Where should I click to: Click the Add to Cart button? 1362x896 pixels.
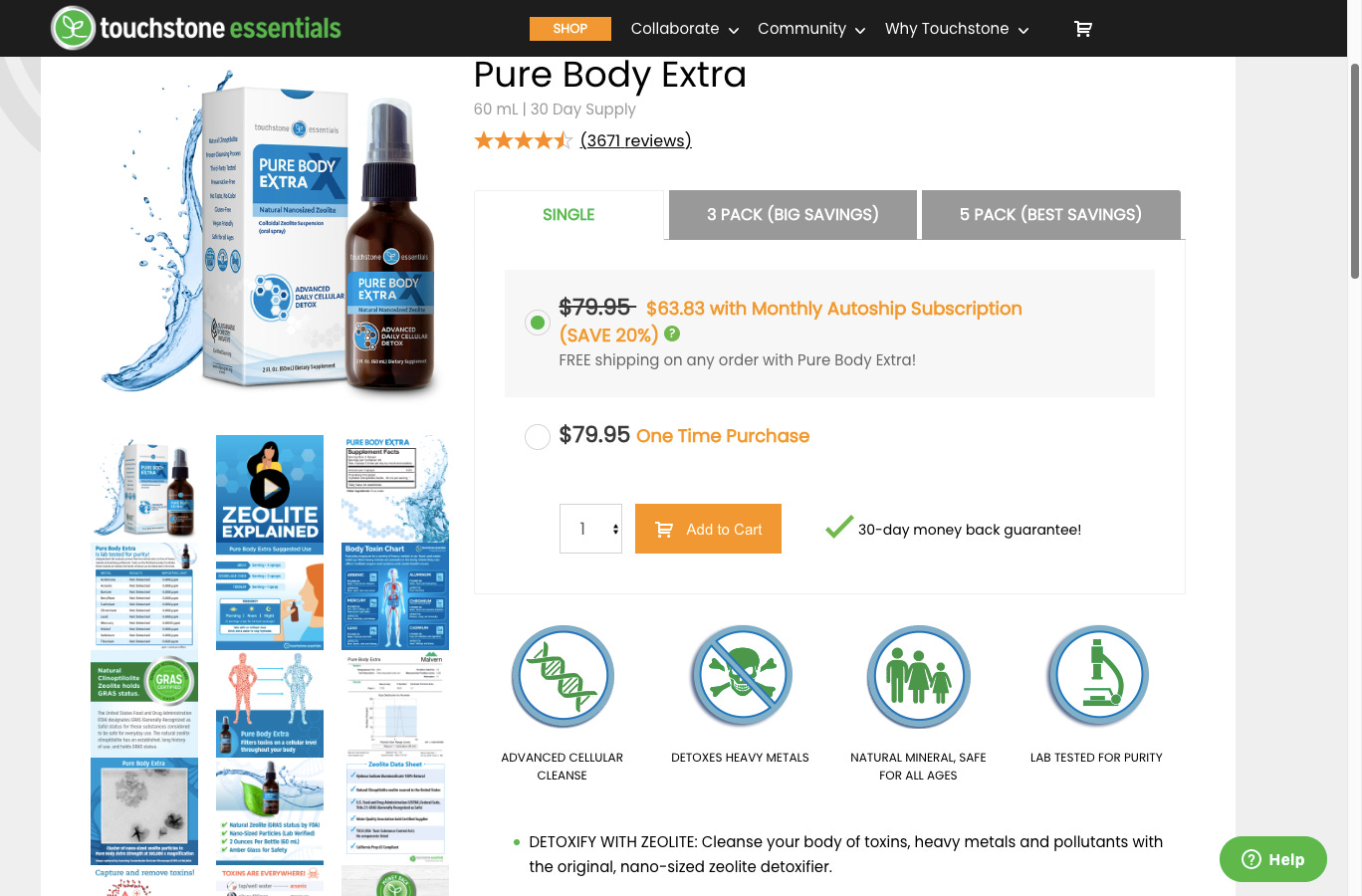pos(708,529)
